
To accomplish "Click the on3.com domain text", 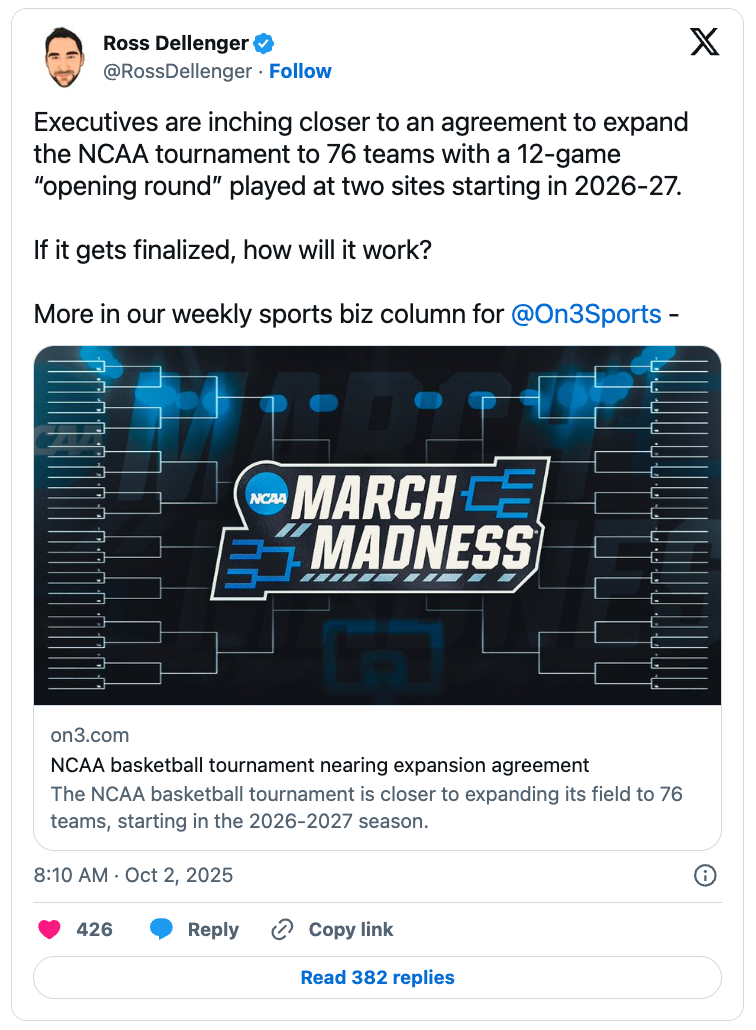I will pos(90,735).
